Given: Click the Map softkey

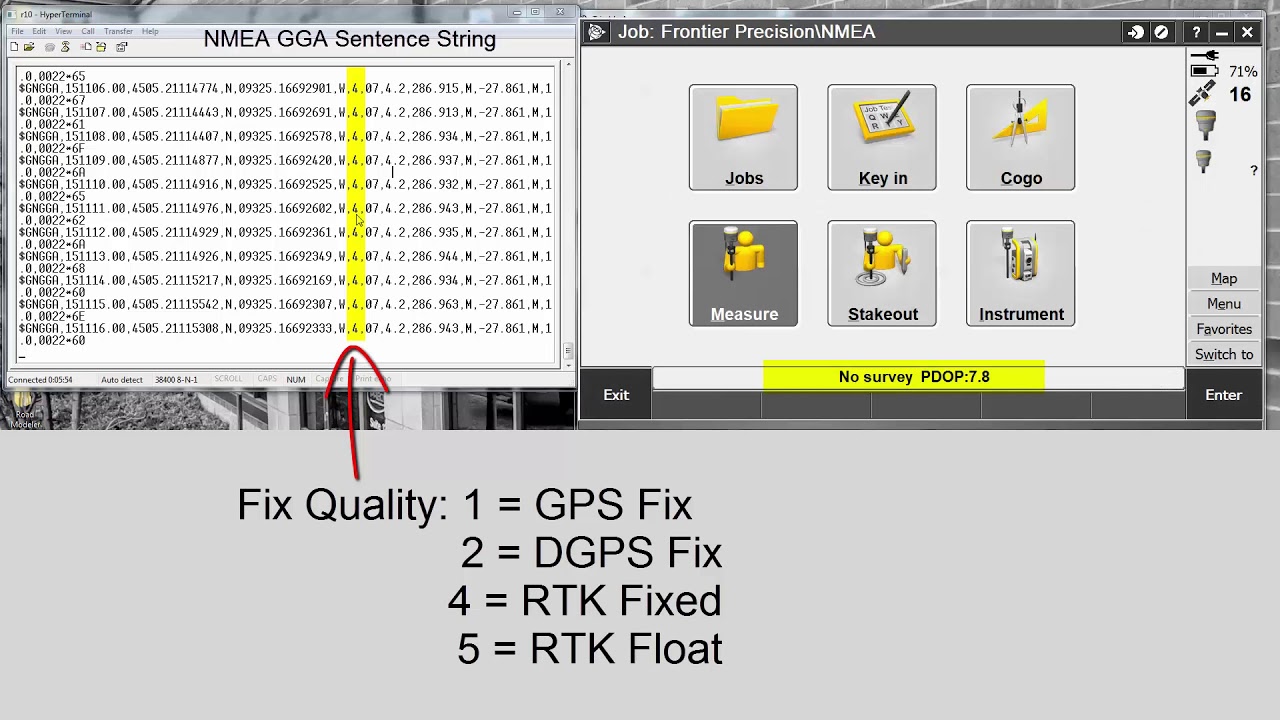Looking at the screenshot, I should pyautogui.click(x=1224, y=279).
